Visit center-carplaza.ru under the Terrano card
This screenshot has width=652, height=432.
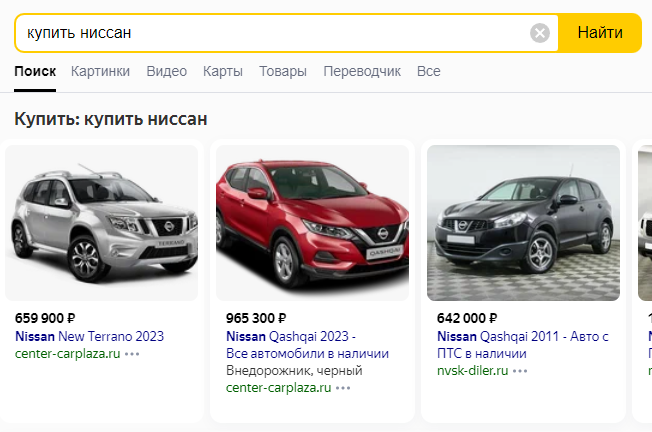click(x=67, y=354)
